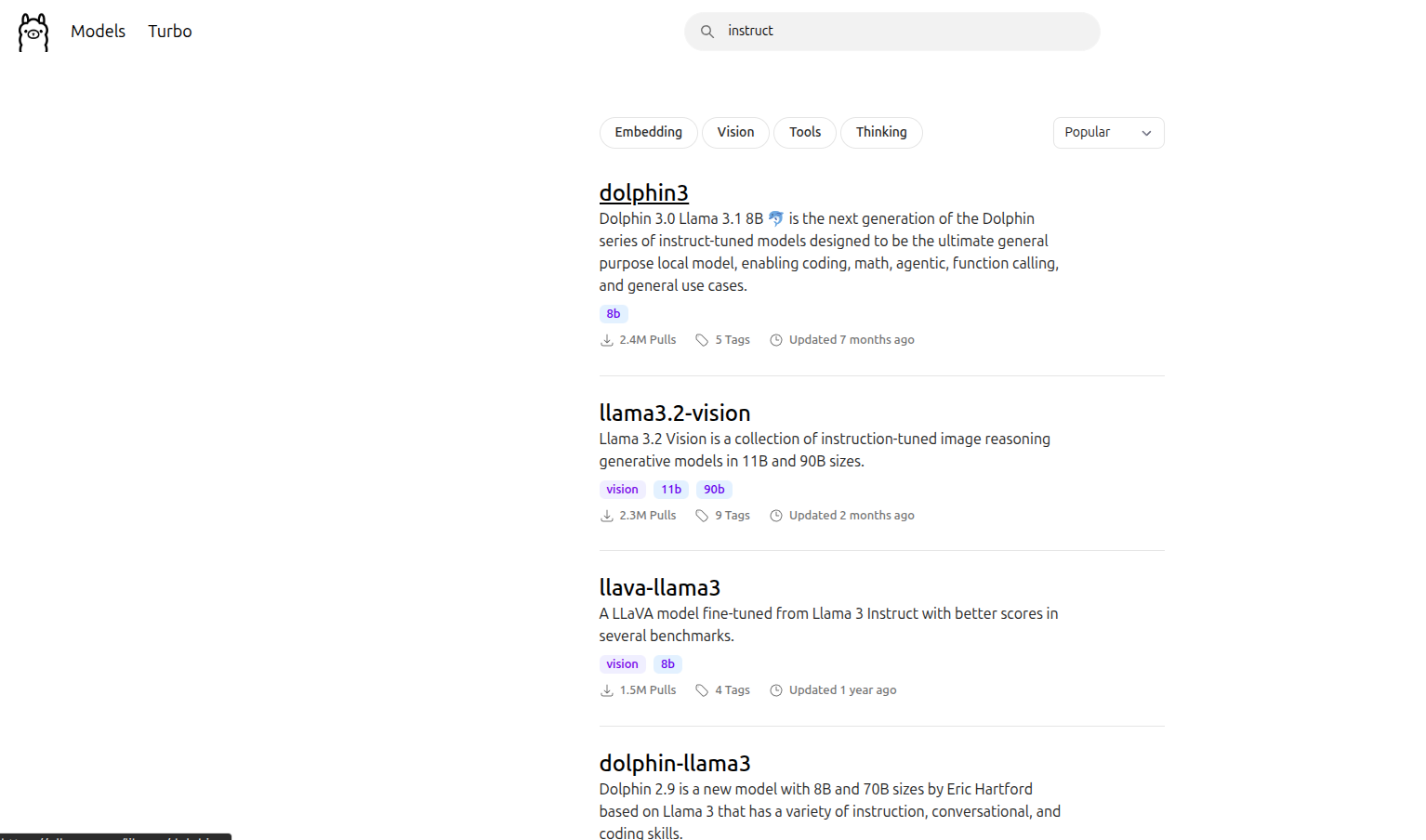
Task: Click the vision tag under llama3.2-vision
Action: (x=623, y=490)
